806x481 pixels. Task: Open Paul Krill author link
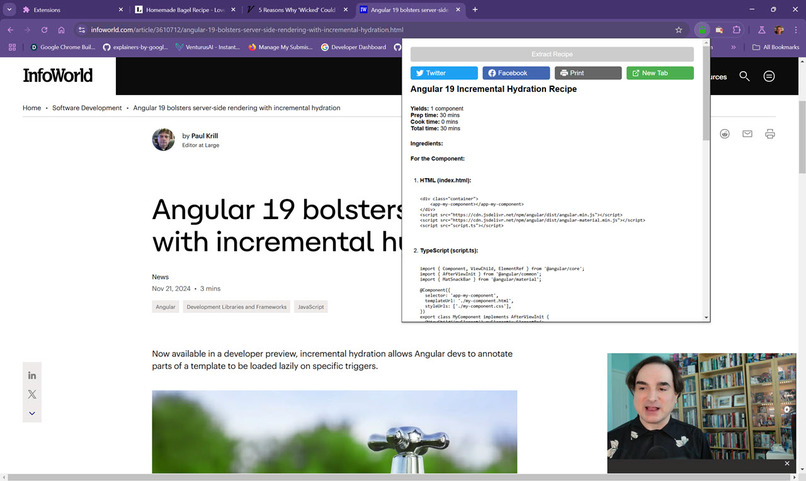pos(204,136)
